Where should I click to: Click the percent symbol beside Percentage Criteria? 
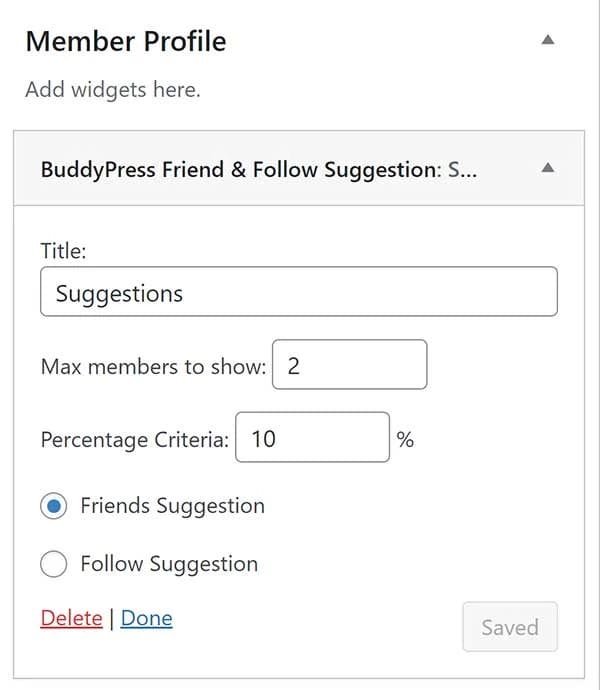(405, 439)
